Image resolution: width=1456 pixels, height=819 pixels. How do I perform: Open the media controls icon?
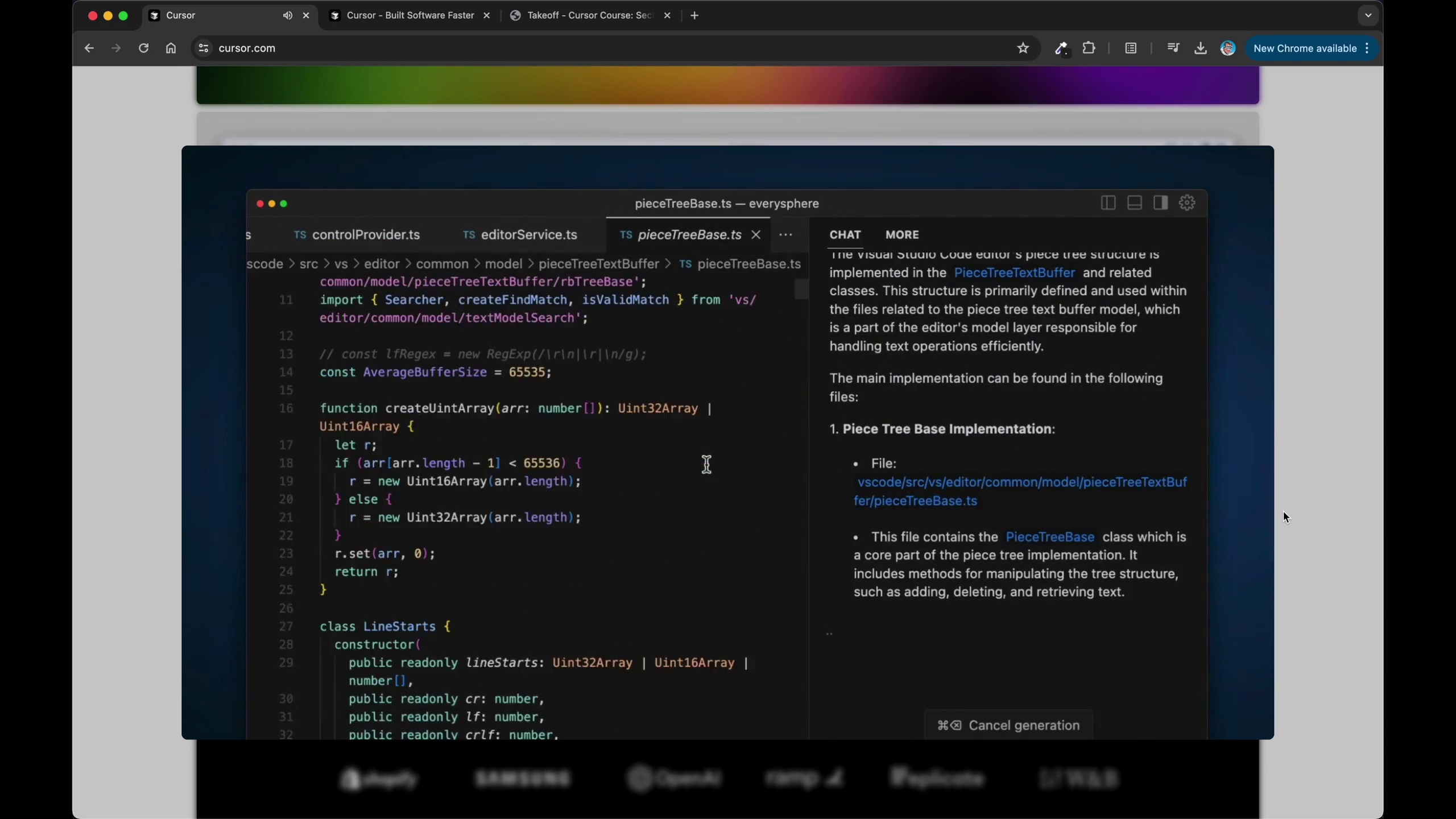coord(1173,48)
